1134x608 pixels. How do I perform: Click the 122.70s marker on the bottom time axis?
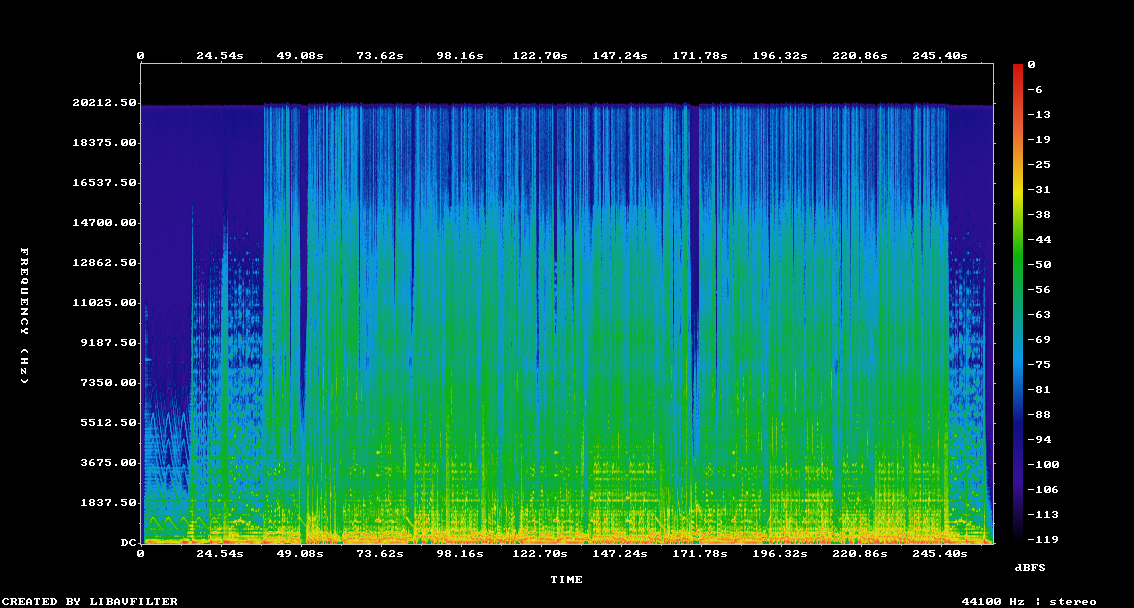pyautogui.click(x=539, y=553)
